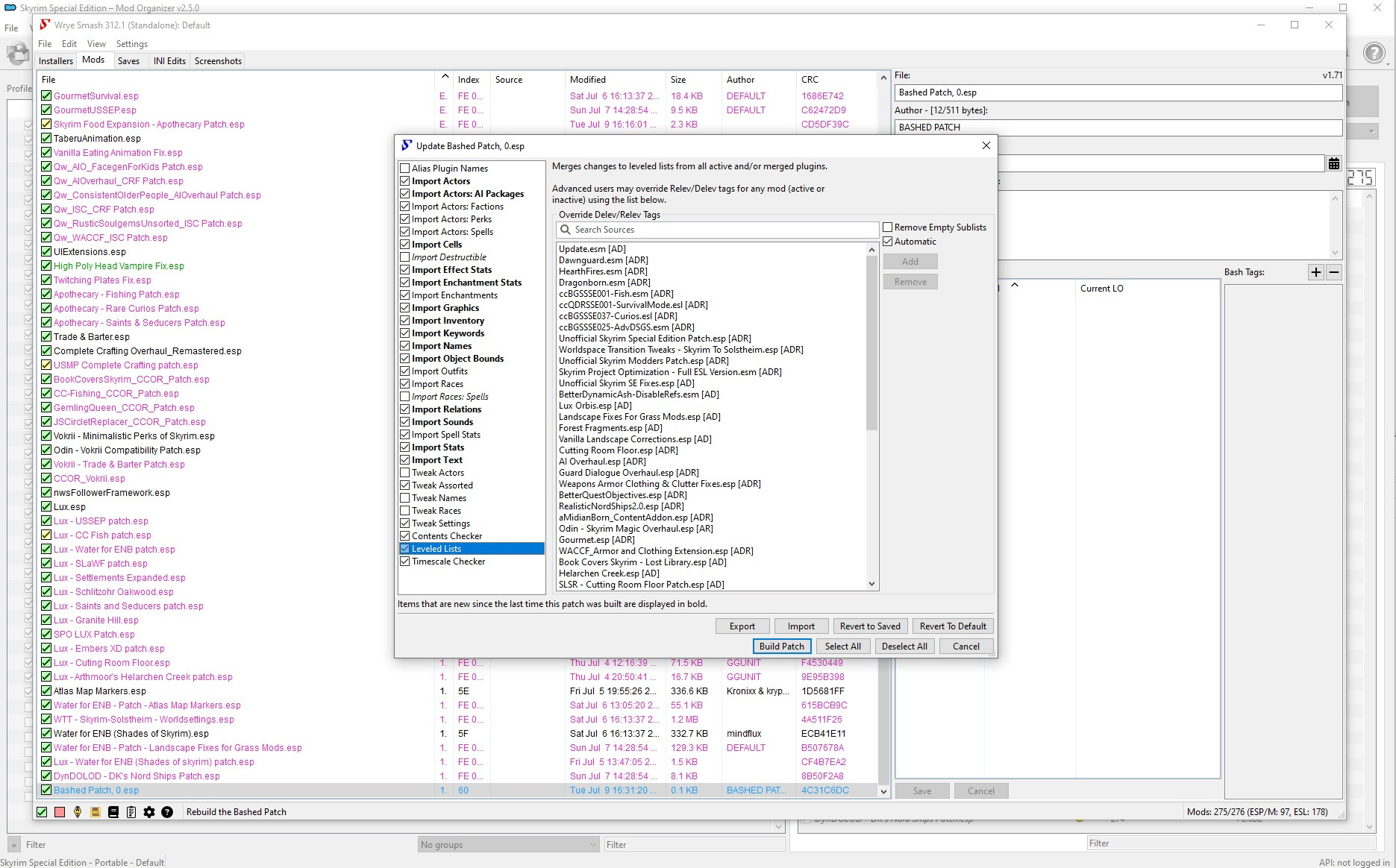1396x868 pixels.
Task: Enable the Alias Plugin Names patcher
Action: [405, 169]
